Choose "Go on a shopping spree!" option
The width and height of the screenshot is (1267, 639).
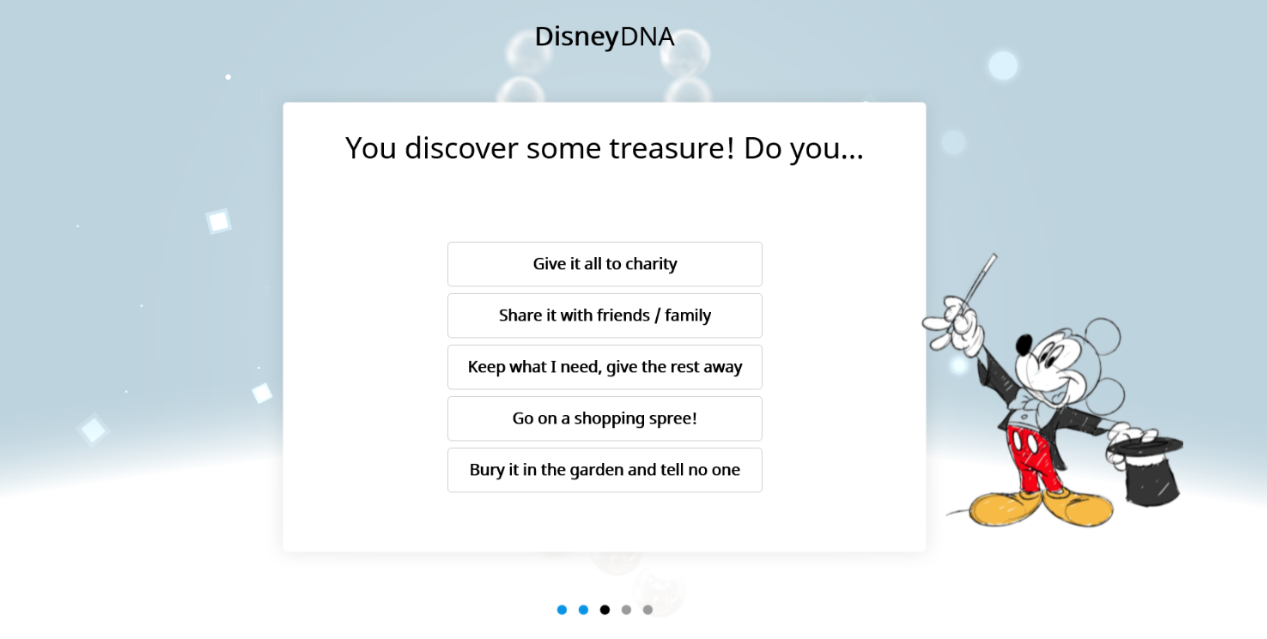[x=604, y=418]
